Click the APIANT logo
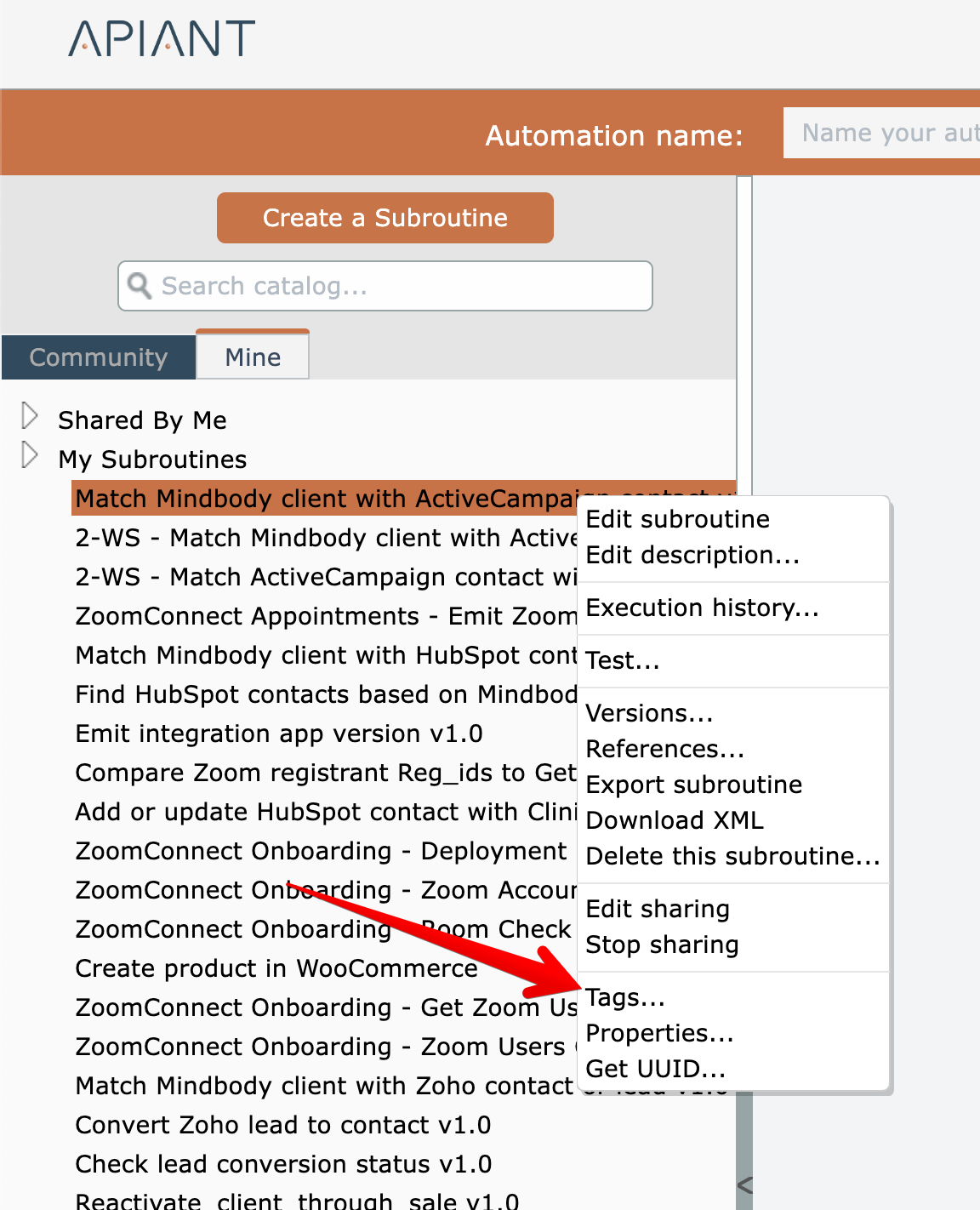The height and width of the screenshot is (1210, 980). 162,39
